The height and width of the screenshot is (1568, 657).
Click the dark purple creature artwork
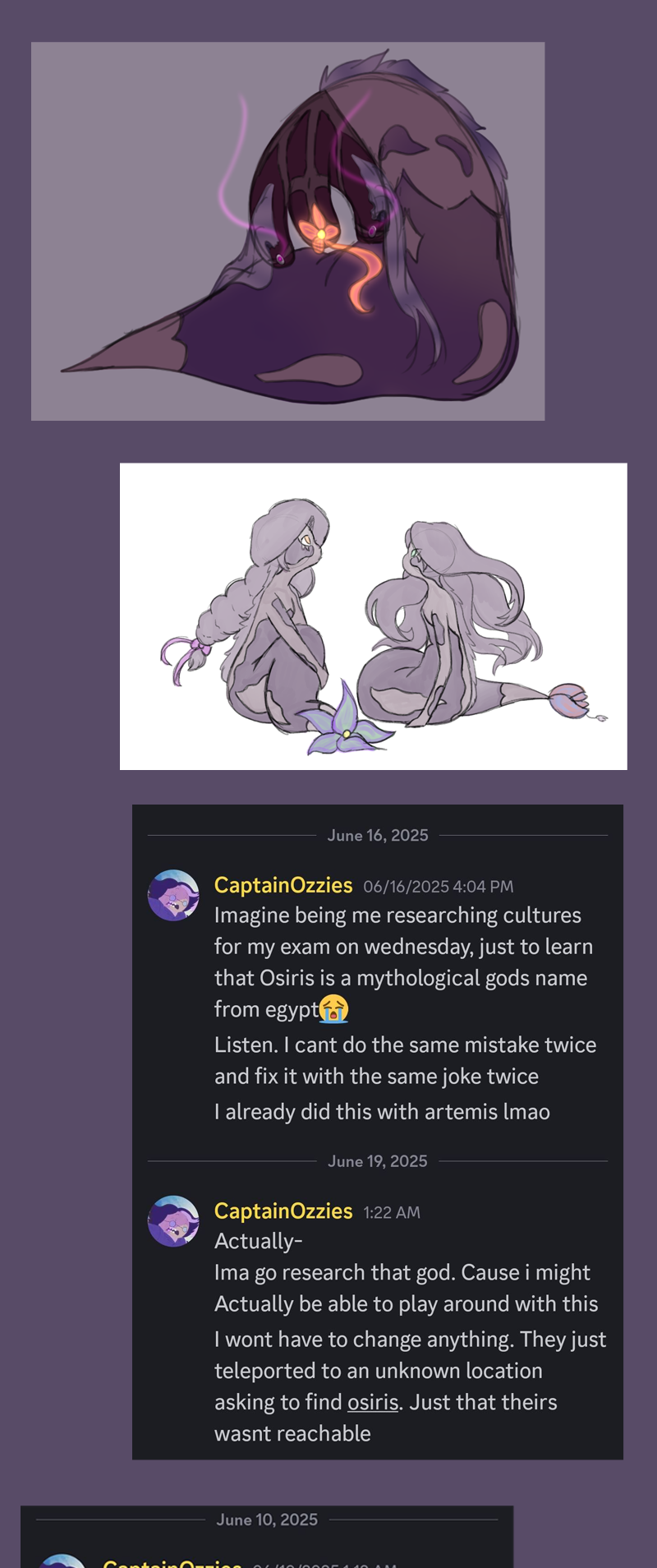click(287, 231)
